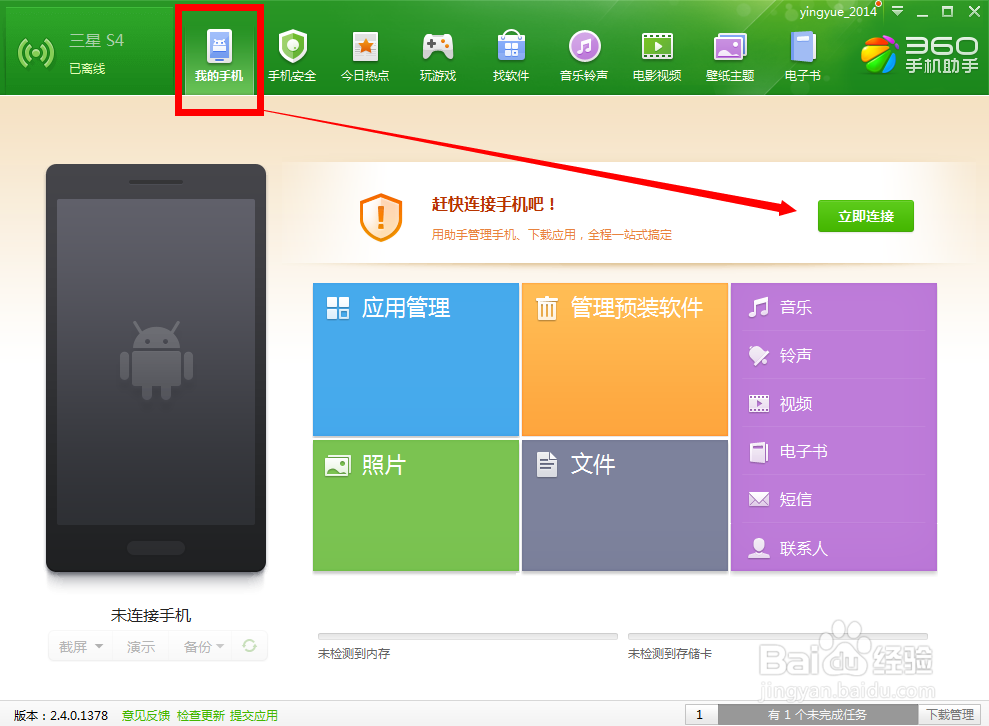
Task: Click the 立即连接 connect button
Action: pyautogui.click(x=865, y=216)
